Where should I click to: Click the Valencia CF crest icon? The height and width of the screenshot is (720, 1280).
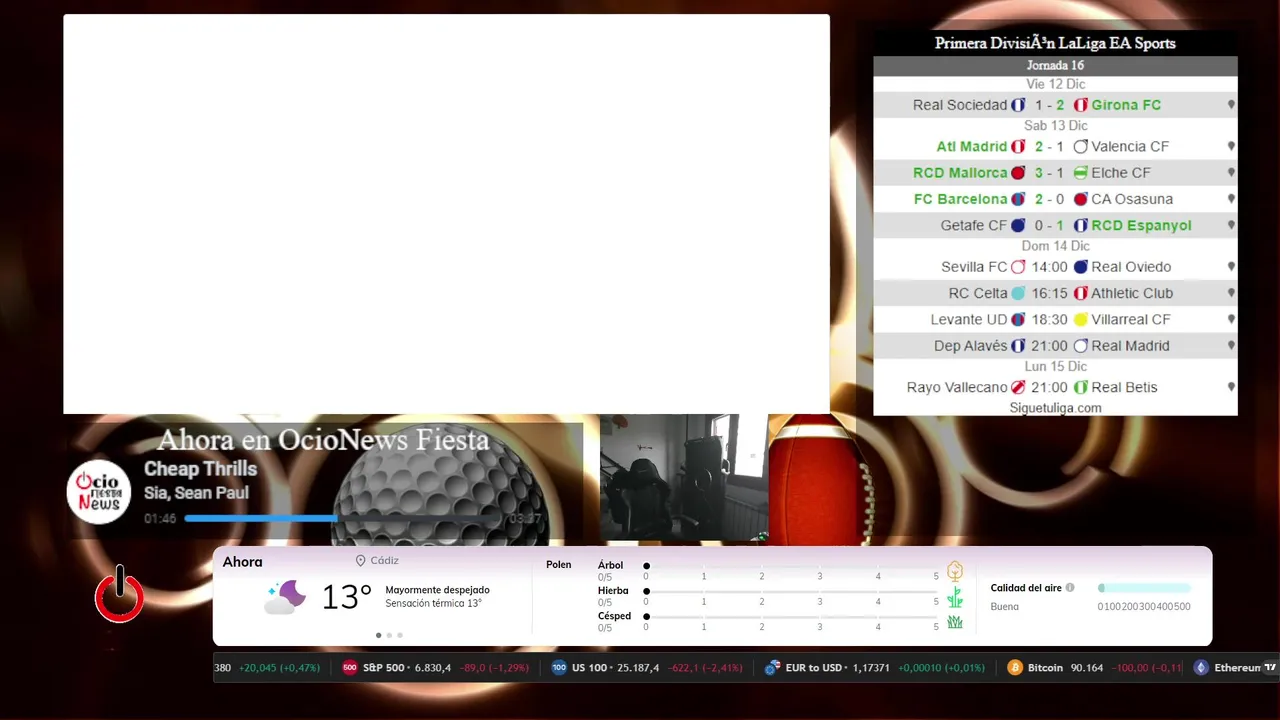click(x=1080, y=146)
